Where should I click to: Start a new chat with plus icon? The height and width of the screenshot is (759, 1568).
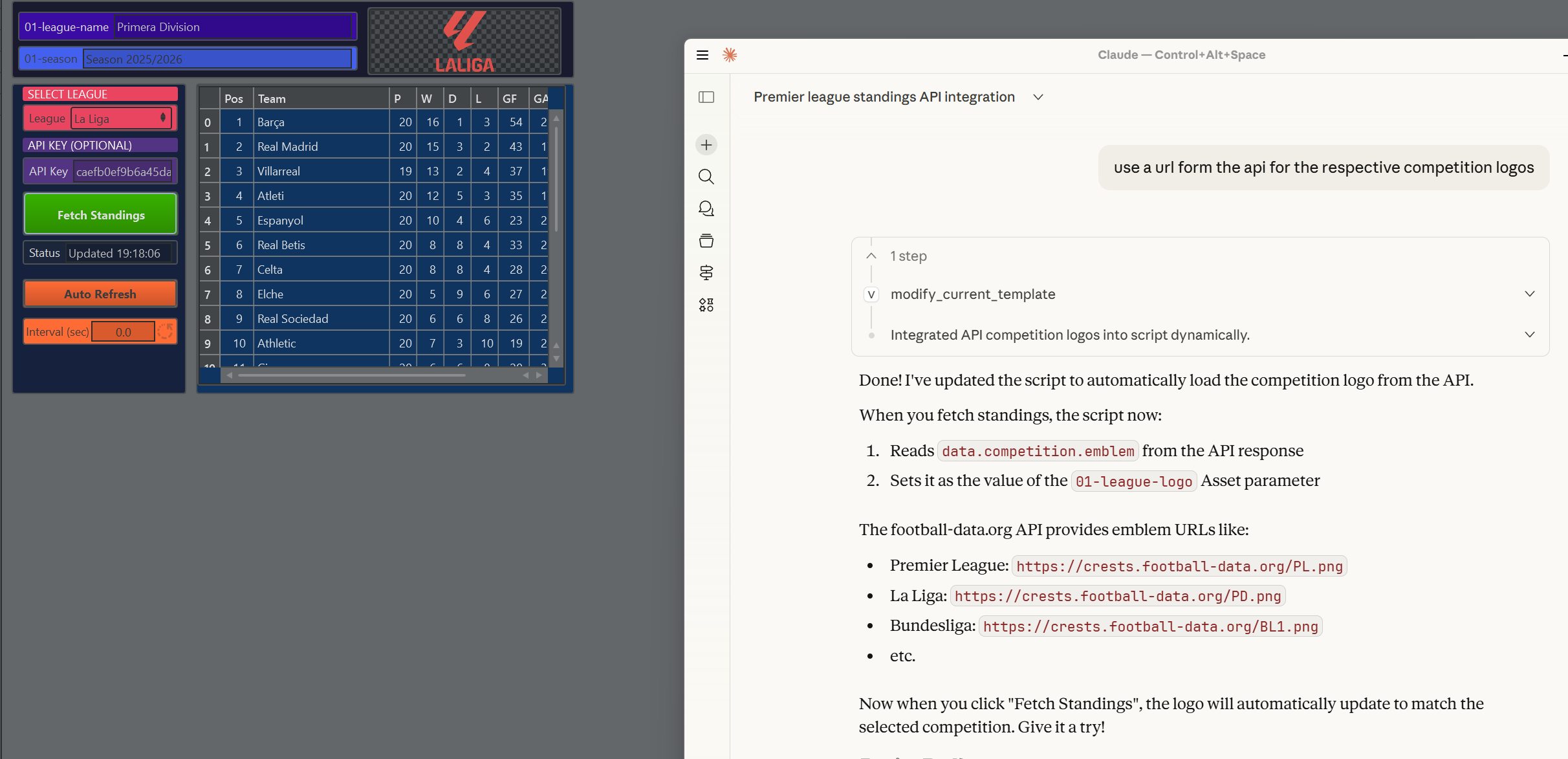click(706, 145)
